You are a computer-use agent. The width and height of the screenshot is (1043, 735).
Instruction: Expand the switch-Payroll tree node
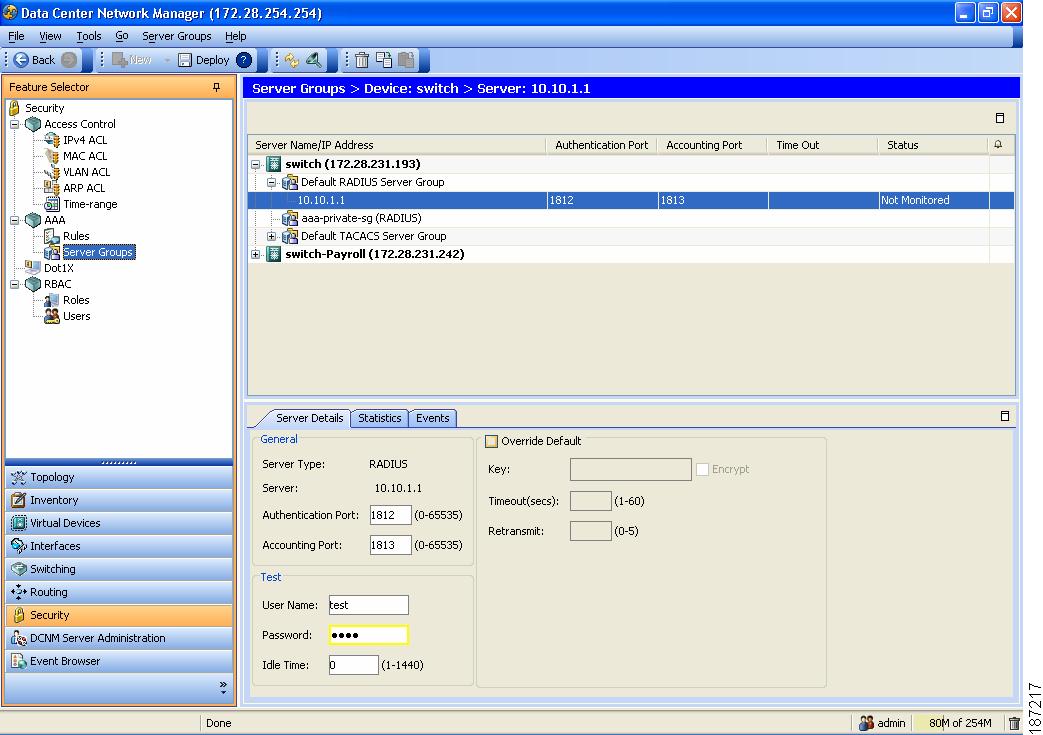pos(255,254)
